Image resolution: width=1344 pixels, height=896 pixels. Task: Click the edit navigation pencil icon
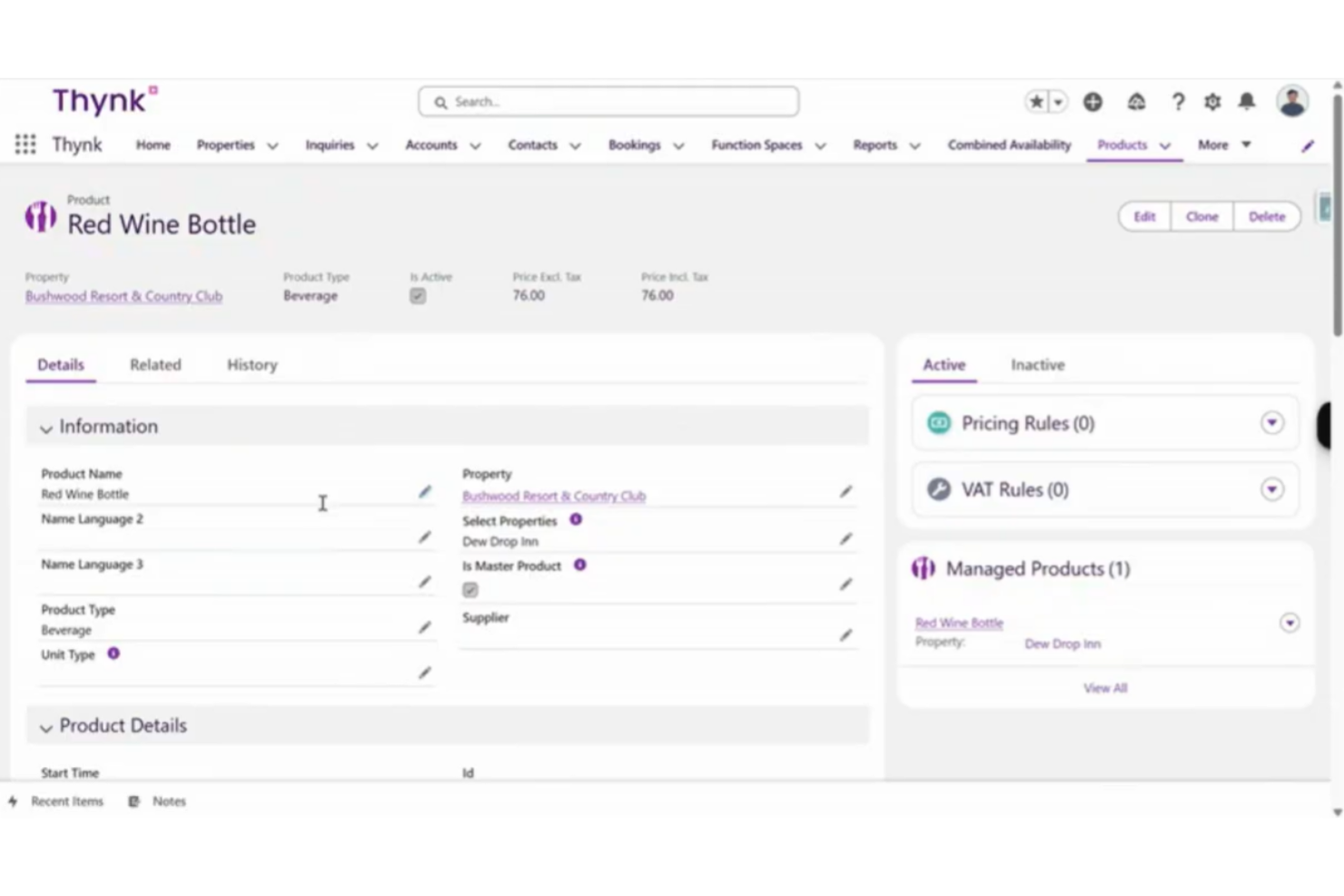click(1308, 145)
